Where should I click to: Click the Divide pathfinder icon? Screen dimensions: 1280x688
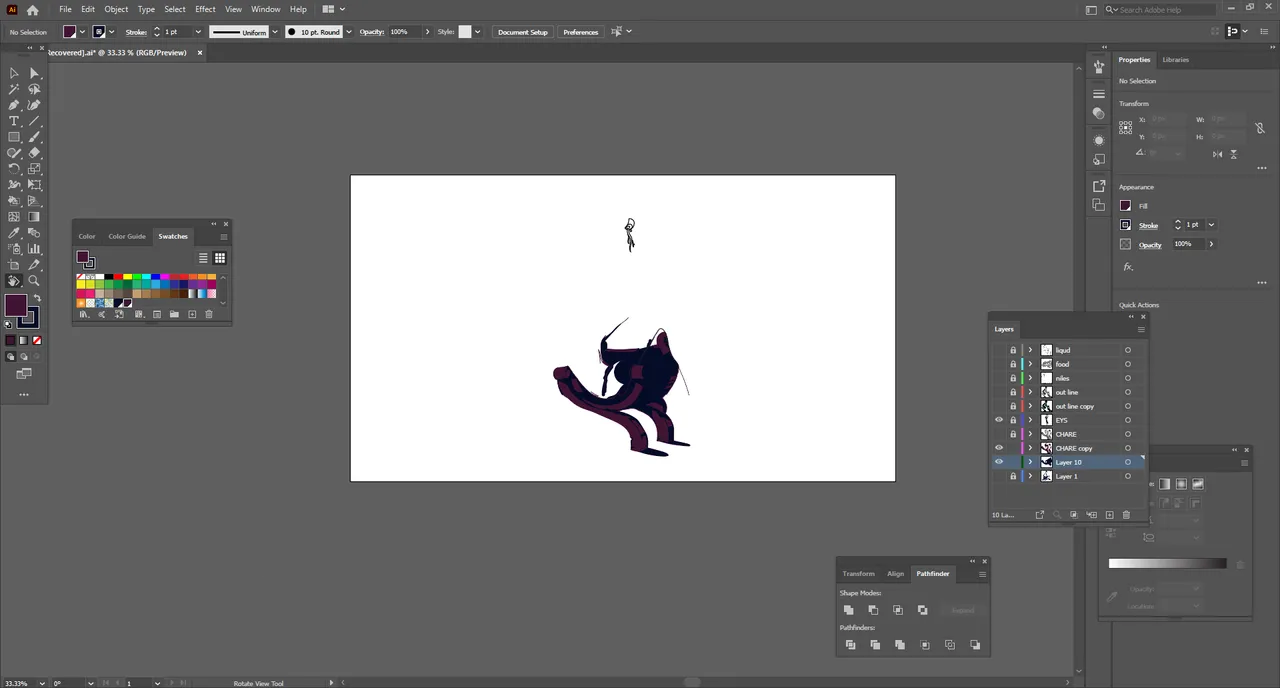coord(850,645)
